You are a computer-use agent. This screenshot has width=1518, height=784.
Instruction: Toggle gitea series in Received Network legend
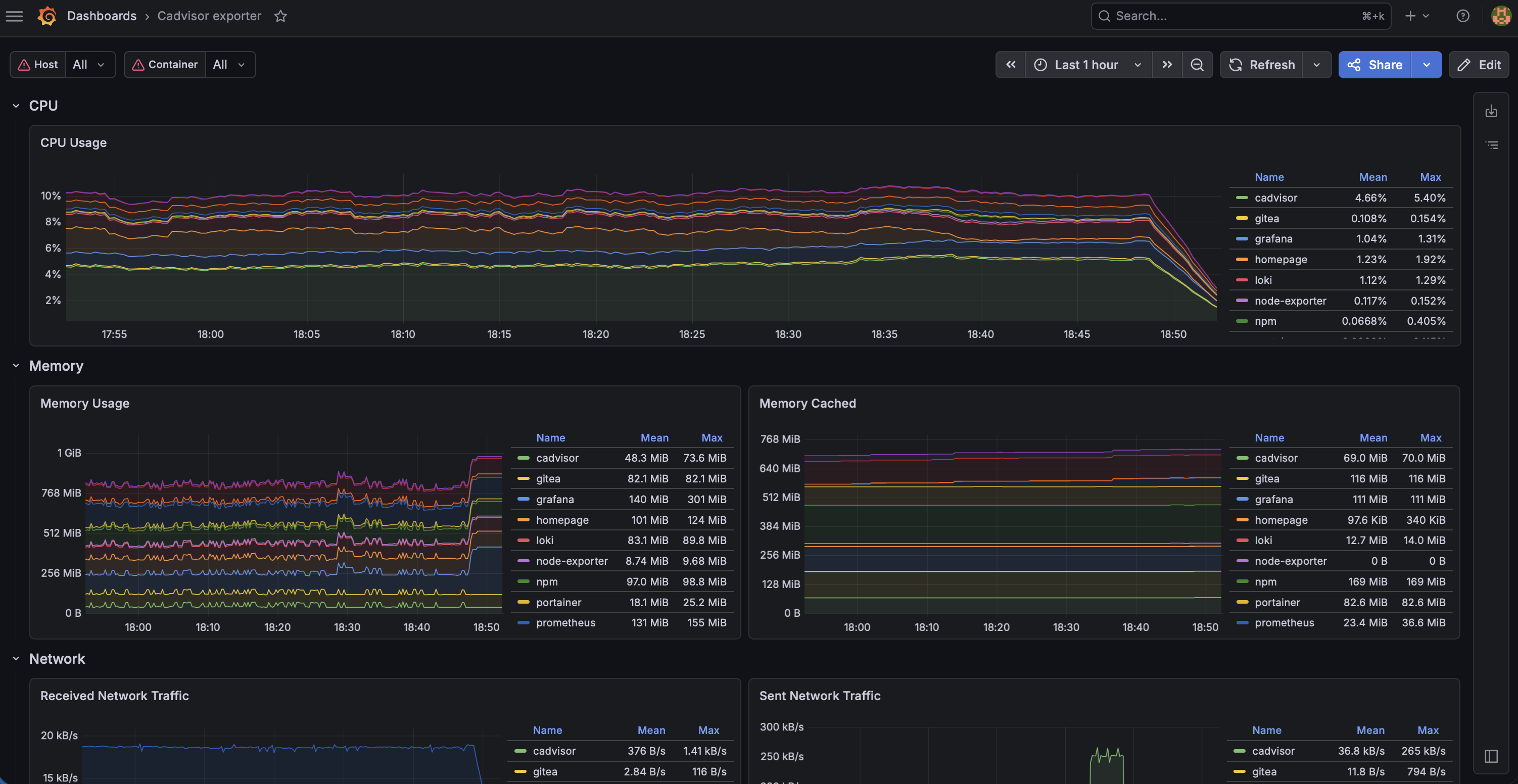coord(545,772)
